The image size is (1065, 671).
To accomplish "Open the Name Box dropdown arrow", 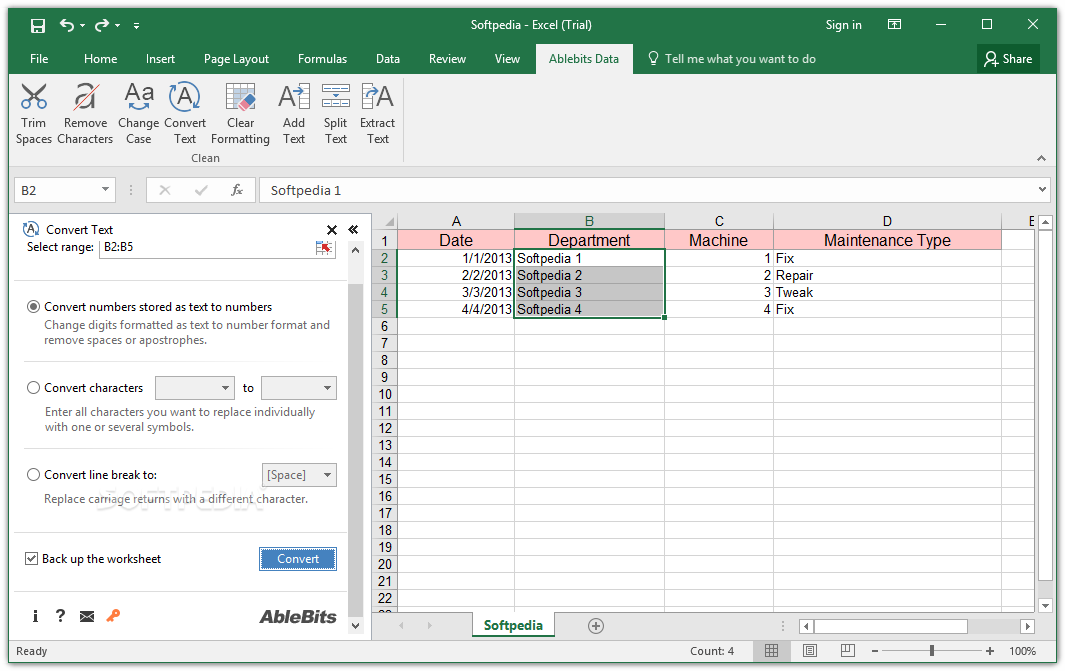I will (x=105, y=189).
